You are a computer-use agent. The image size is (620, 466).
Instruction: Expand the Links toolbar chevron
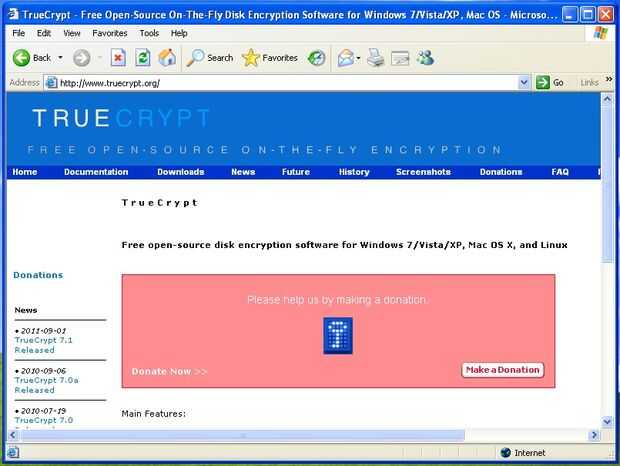coord(609,79)
